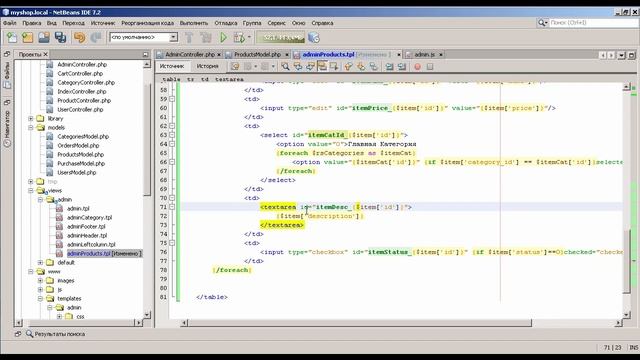Screen dimensions: 640x360
Task: Start macro recording with the red circle
Action: point(418,66)
